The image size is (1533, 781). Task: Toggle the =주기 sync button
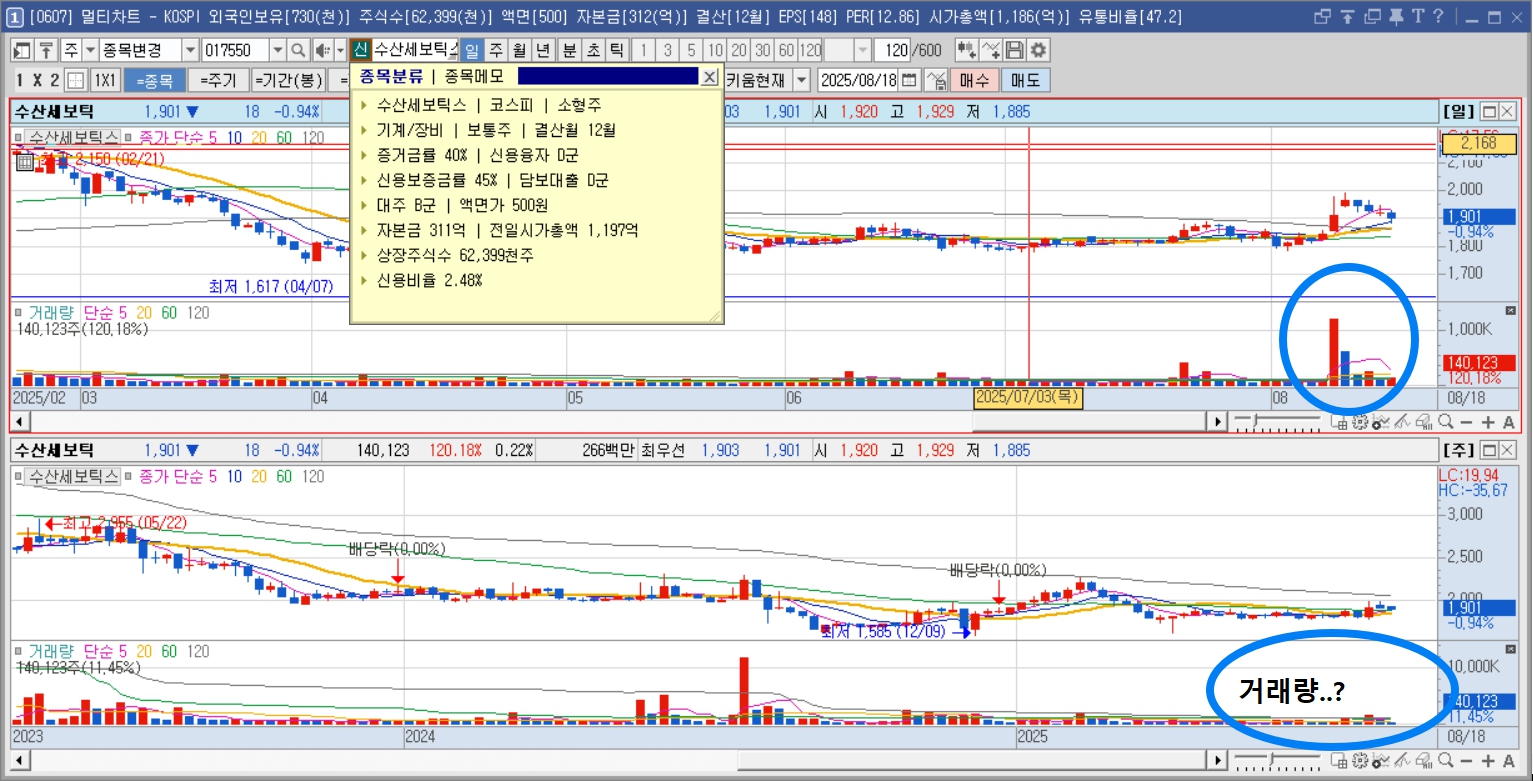218,80
